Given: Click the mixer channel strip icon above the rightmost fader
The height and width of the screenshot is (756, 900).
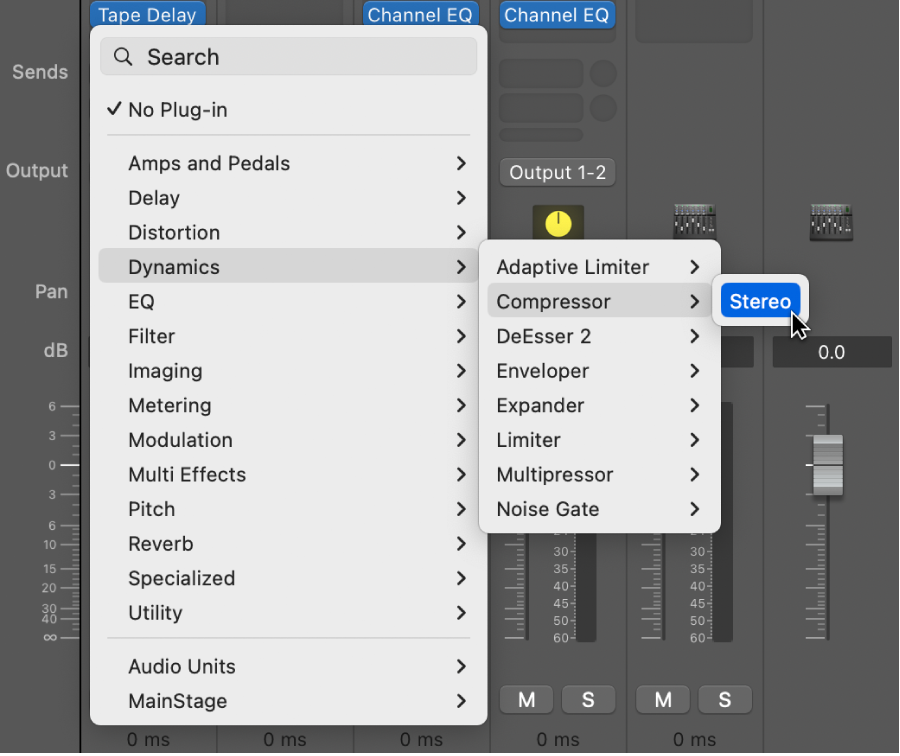Looking at the screenshot, I should 831,222.
